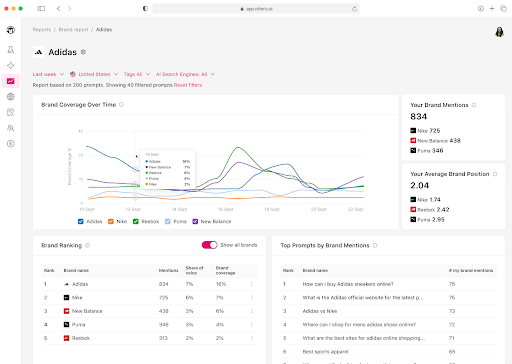Open the user profile avatar

499,32
